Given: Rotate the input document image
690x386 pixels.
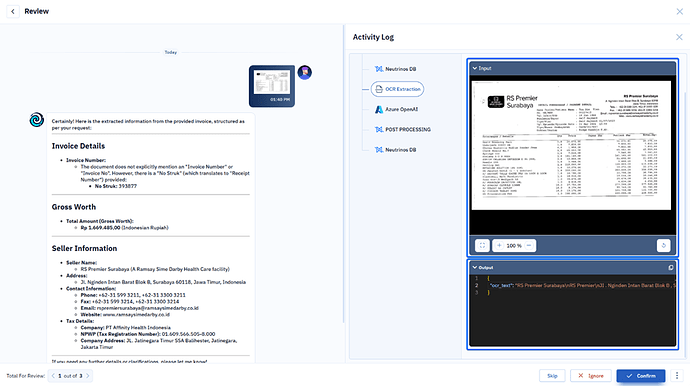Looking at the screenshot, I should [664, 246].
